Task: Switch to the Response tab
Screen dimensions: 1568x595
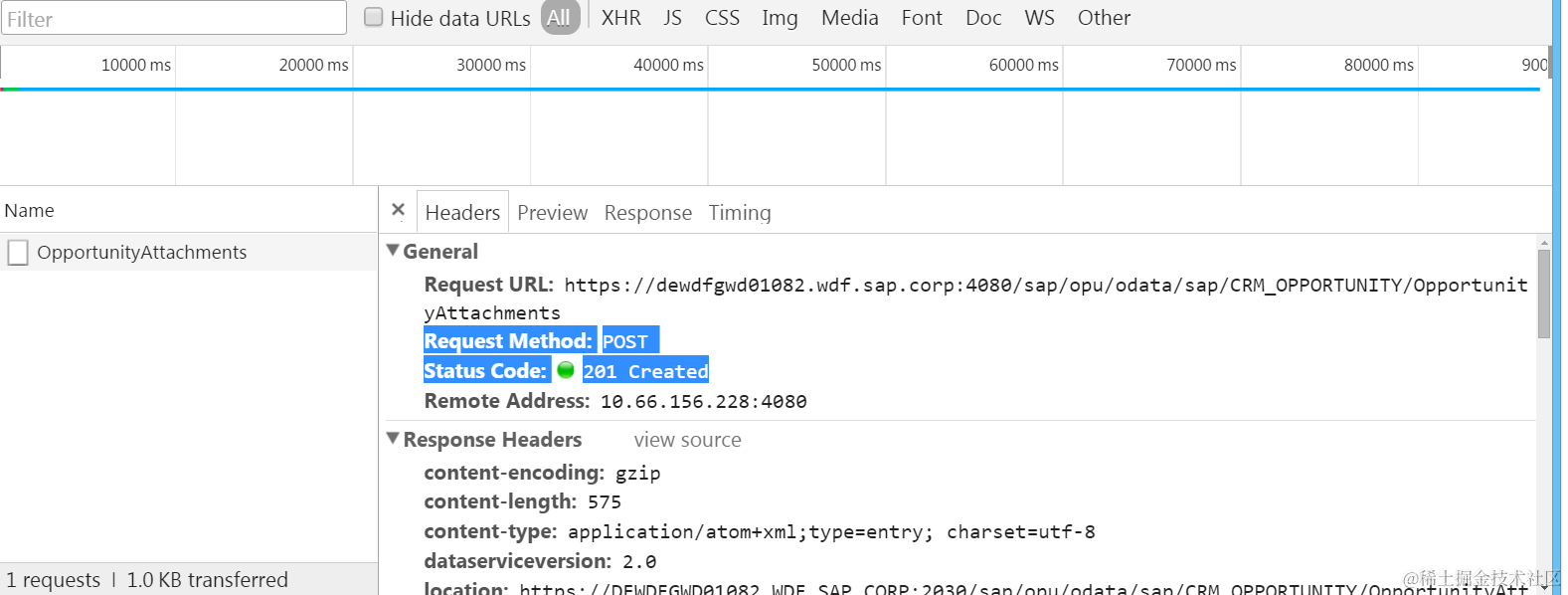Action: coord(648,213)
